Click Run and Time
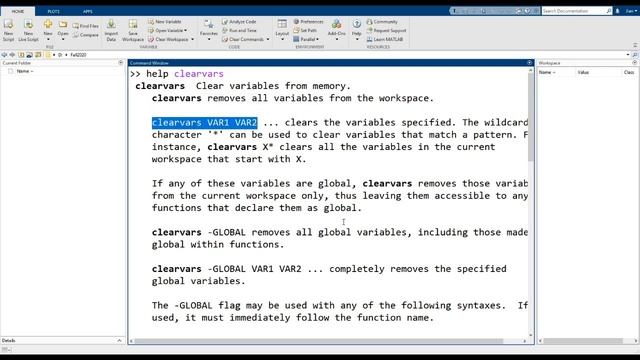 (239, 31)
